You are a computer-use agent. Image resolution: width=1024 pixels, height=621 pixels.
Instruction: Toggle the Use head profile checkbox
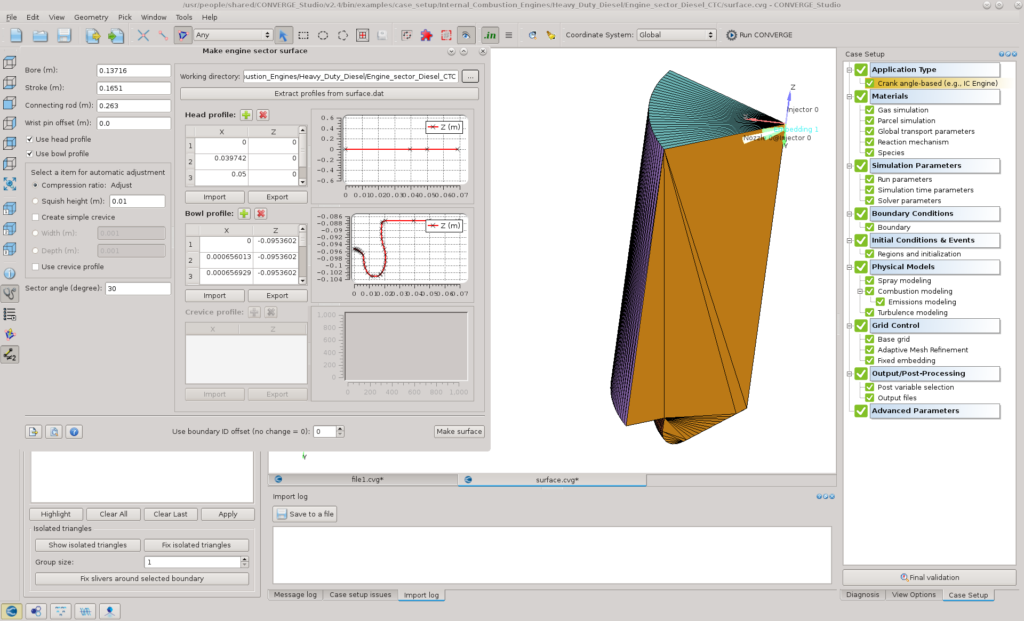pos(29,139)
